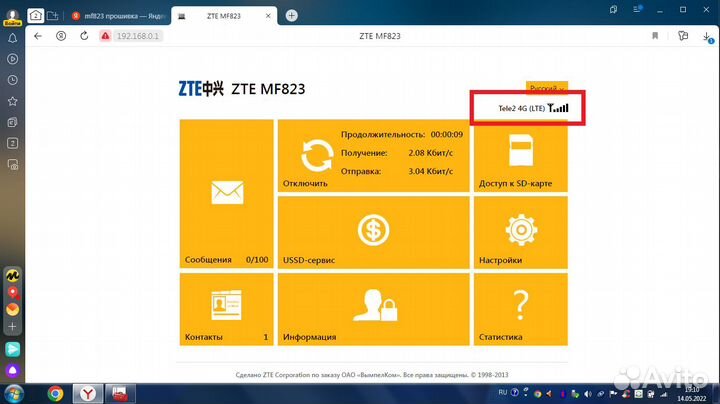Open Yandex Browser from the taskbar
Screen dimensions: 720x404
click(x=88, y=393)
